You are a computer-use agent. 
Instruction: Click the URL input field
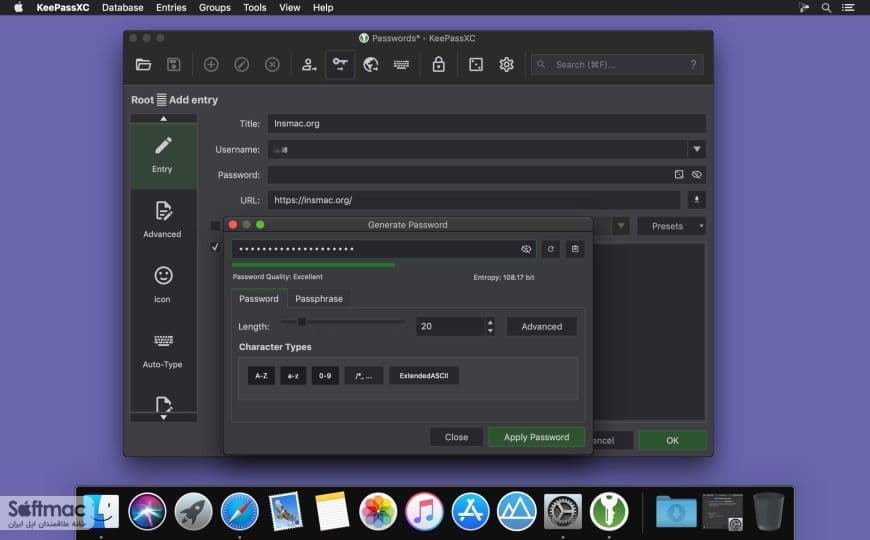pyautogui.click(x=474, y=200)
